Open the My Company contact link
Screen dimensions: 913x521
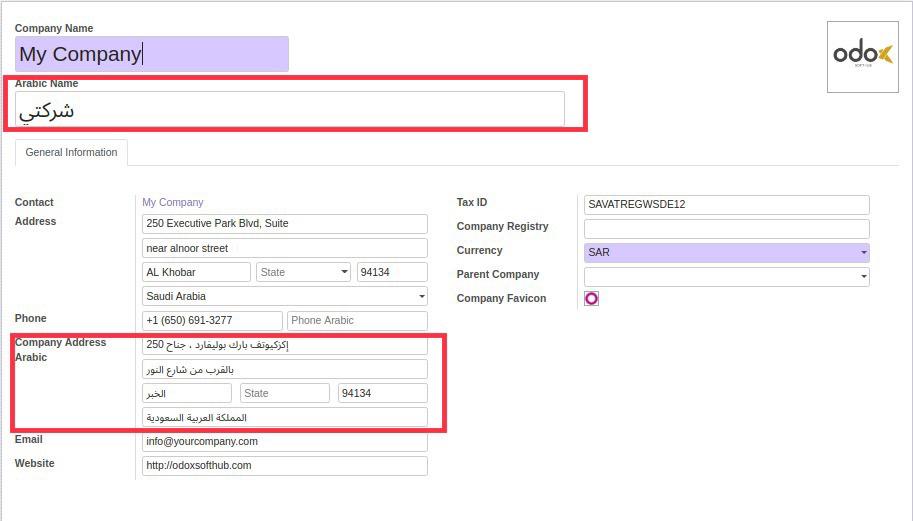(172, 202)
